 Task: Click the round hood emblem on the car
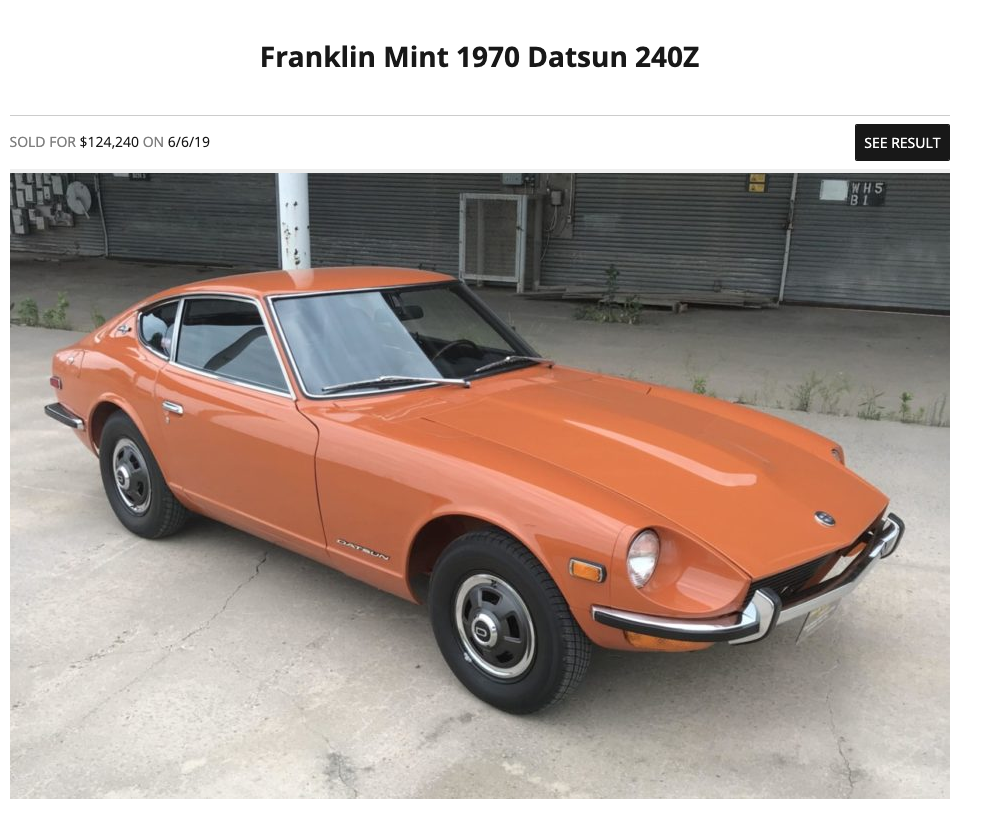click(x=824, y=518)
